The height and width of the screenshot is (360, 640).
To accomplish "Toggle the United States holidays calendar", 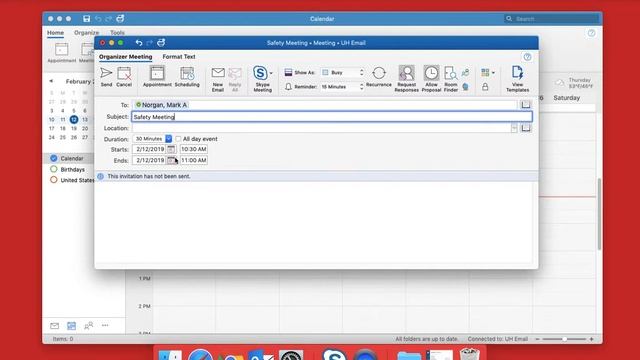I will (53, 180).
